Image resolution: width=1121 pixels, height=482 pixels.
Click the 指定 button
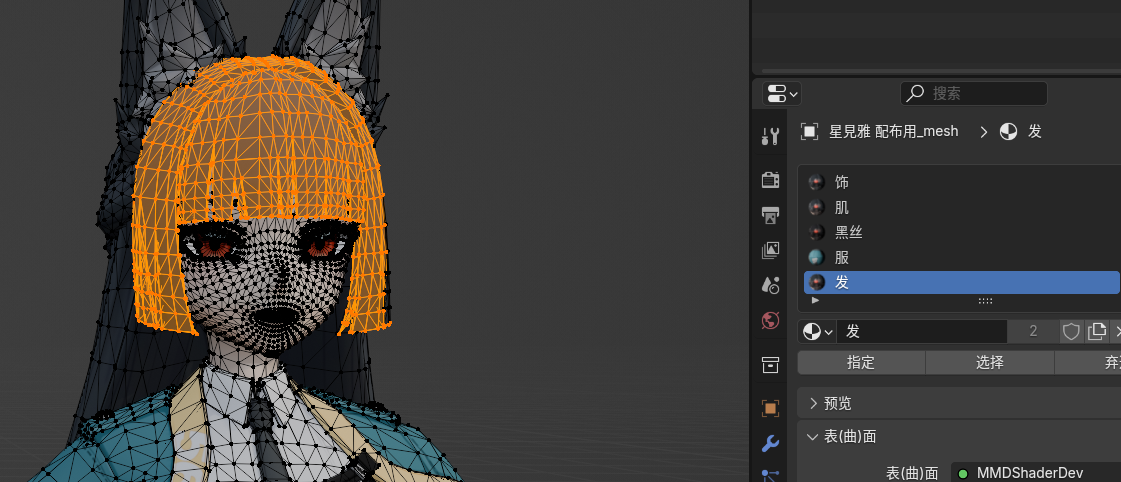(861, 363)
